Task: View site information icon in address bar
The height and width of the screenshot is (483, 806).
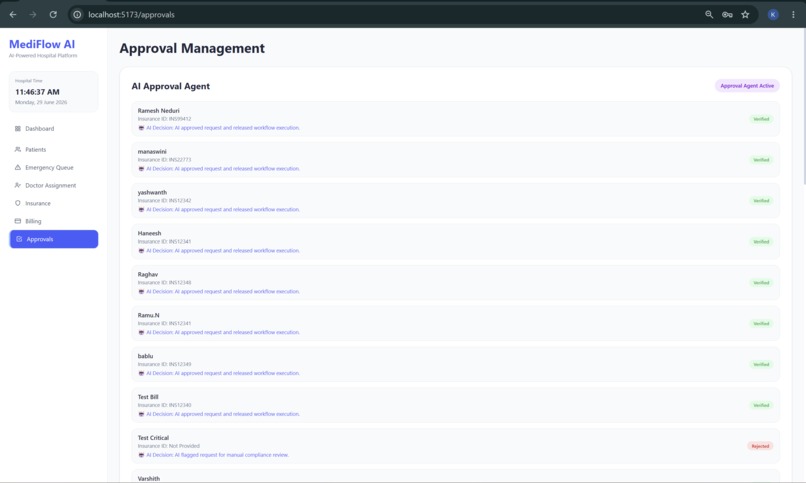Action: coord(77,14)
